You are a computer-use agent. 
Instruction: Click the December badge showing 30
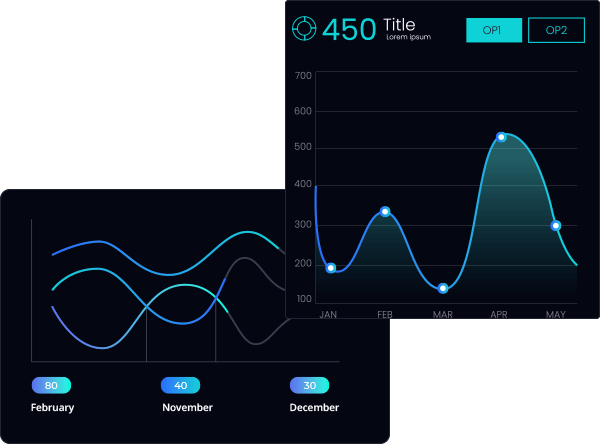(309, 386)
